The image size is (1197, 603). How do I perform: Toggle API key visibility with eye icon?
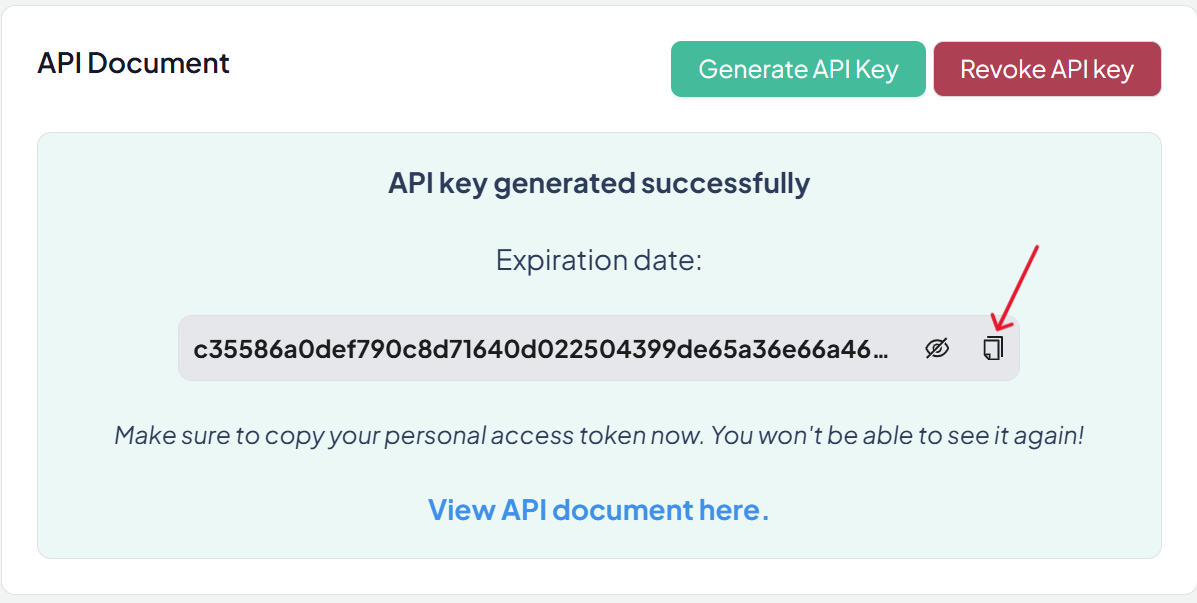point(936,348)
